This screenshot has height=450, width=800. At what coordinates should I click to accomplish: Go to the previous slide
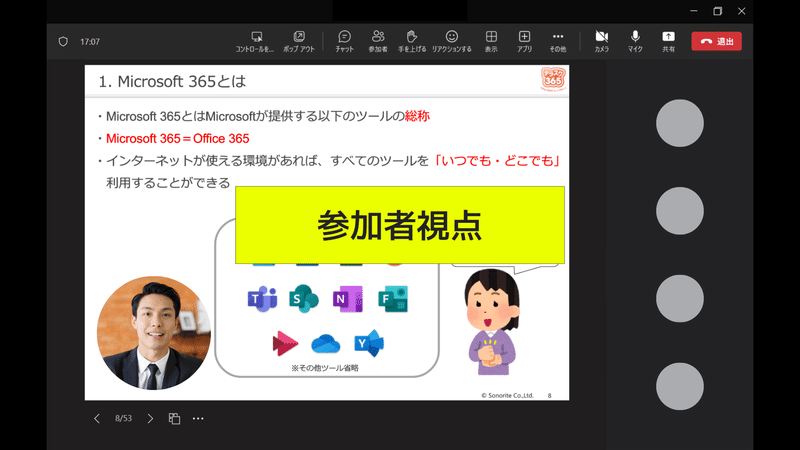(x=97, y=418)
